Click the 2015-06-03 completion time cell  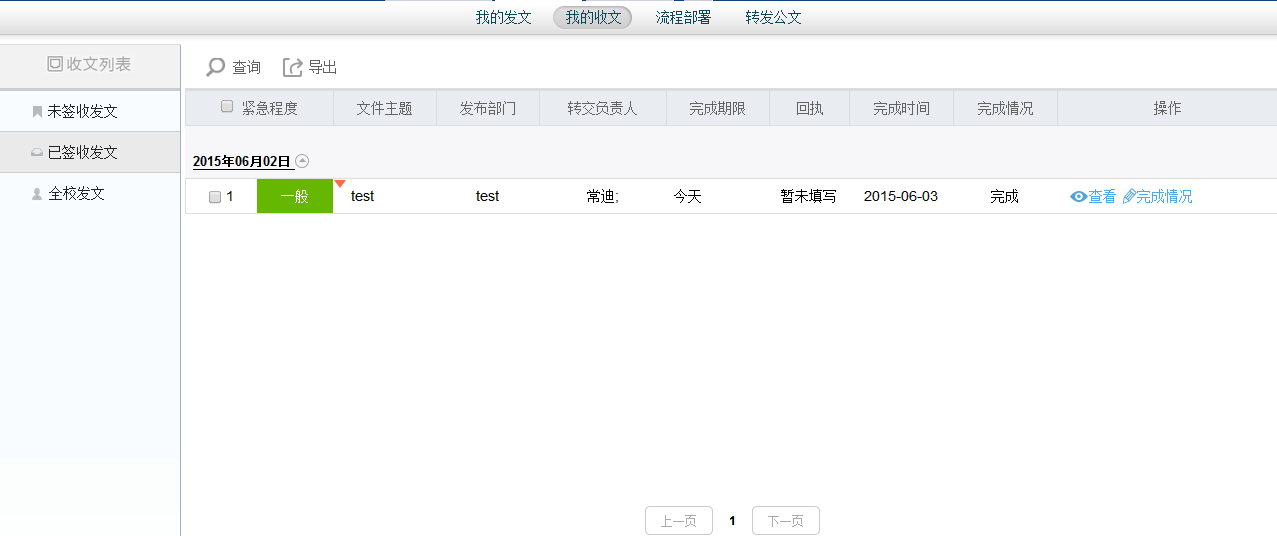pos(901,197)
